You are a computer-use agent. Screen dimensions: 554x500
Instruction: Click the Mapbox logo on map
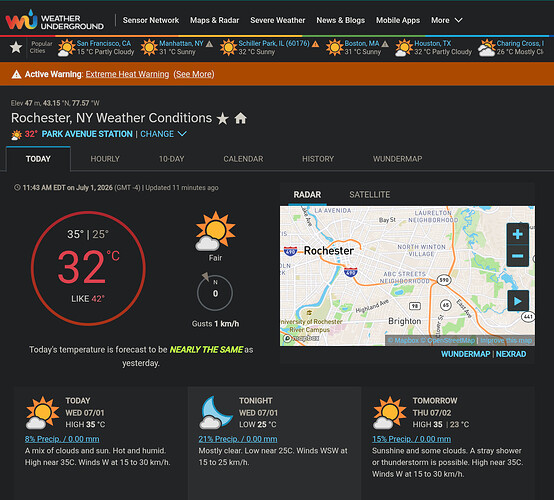(301, 338)
